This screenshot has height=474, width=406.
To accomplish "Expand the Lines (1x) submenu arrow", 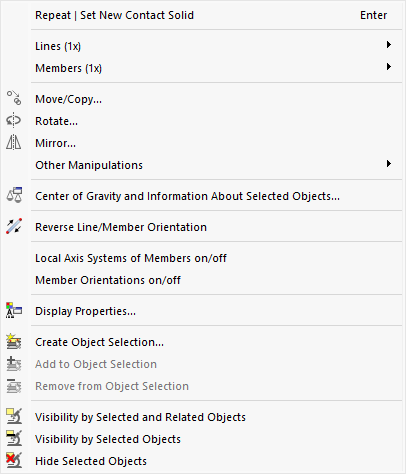I will click(388, 45).
